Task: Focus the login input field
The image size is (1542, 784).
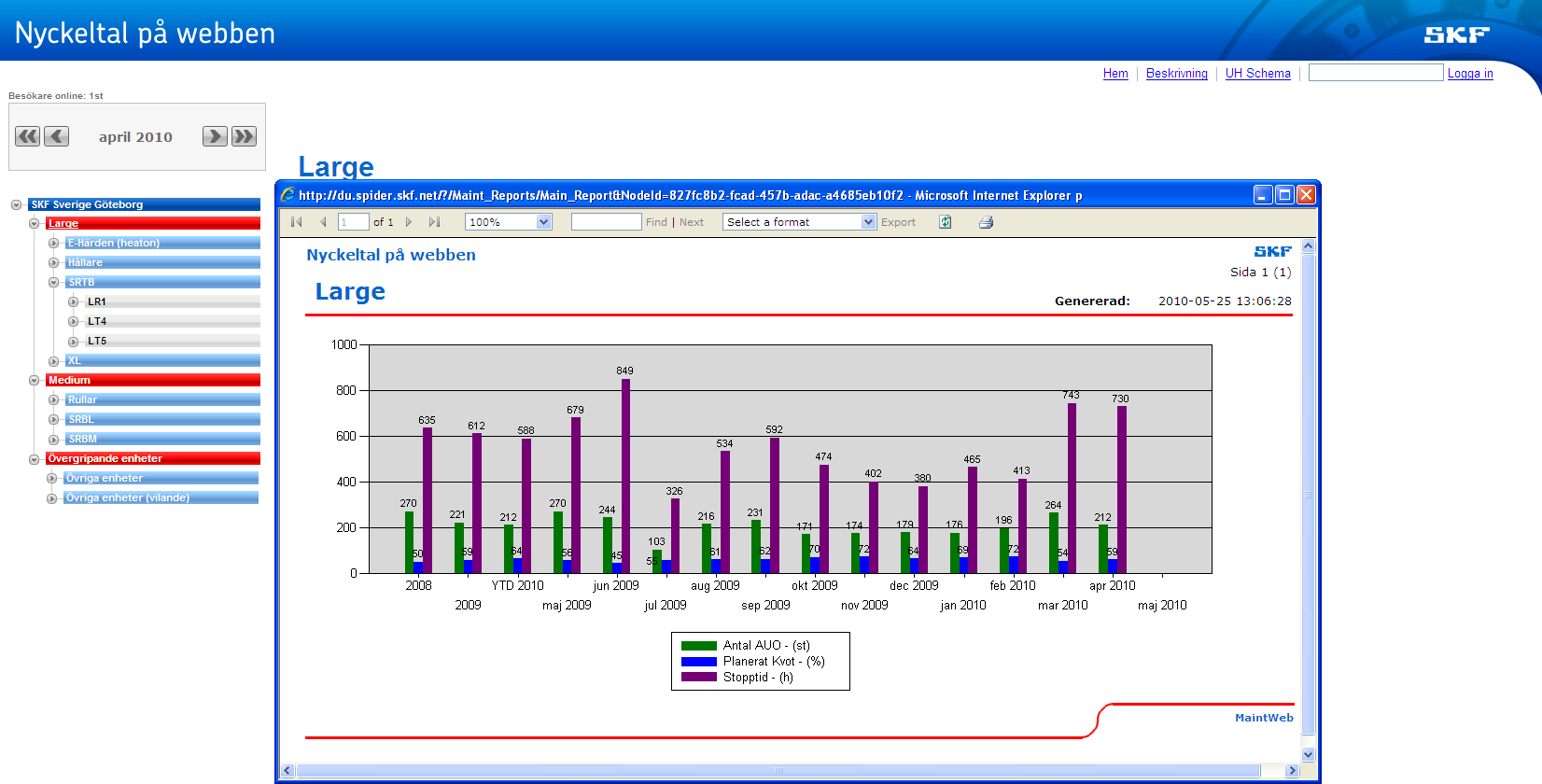Action: click(1376, 73)
